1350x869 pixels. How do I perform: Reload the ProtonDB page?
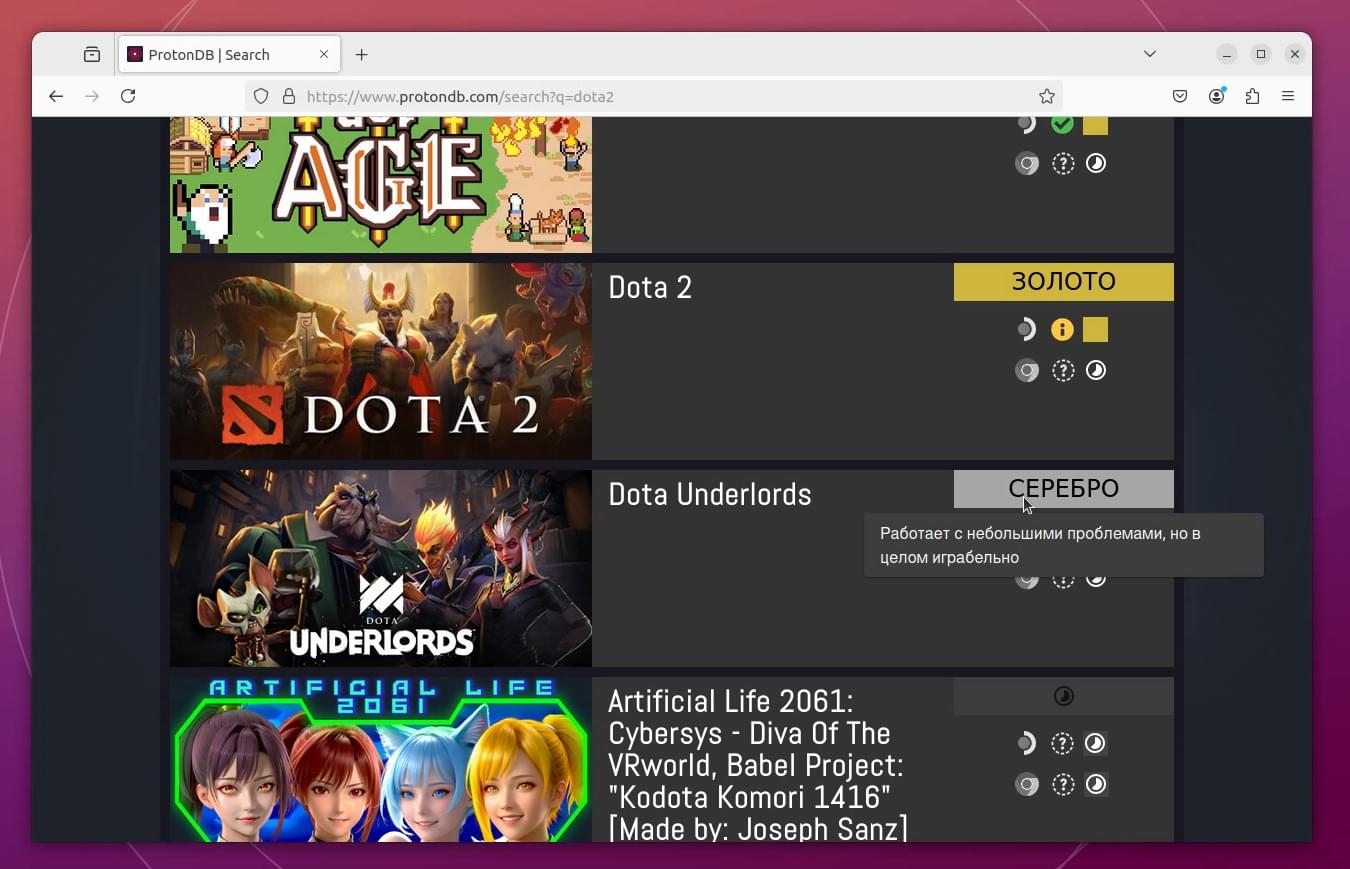(128, 96)
